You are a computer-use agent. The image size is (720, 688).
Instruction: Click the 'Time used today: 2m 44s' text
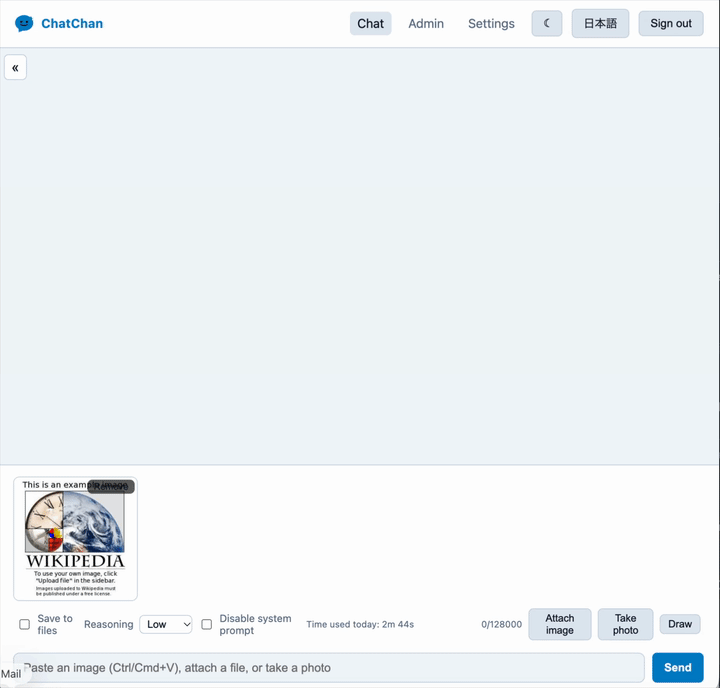(x=360, y=624)
